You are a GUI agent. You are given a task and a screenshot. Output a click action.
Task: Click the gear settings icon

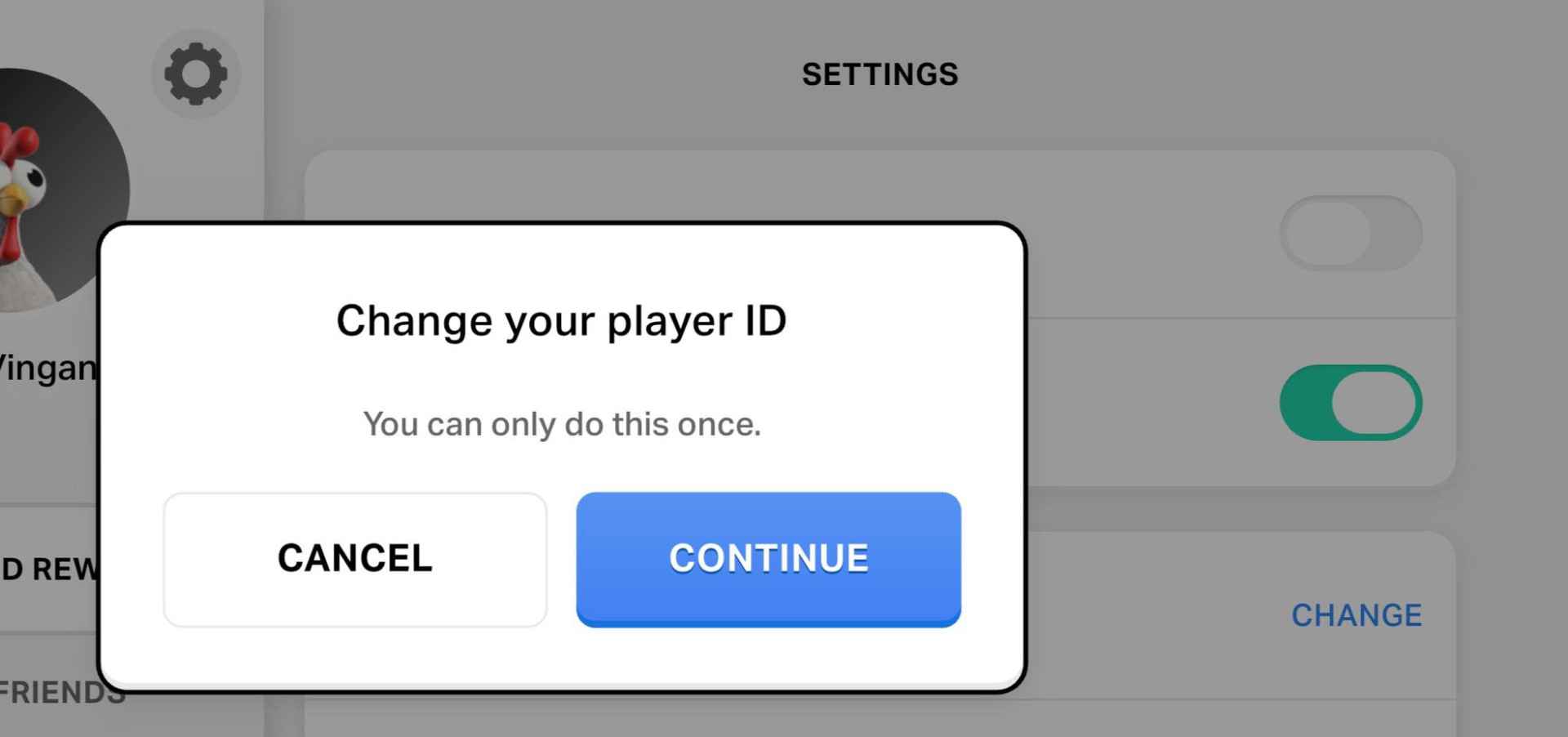click(x=195, y=74)
